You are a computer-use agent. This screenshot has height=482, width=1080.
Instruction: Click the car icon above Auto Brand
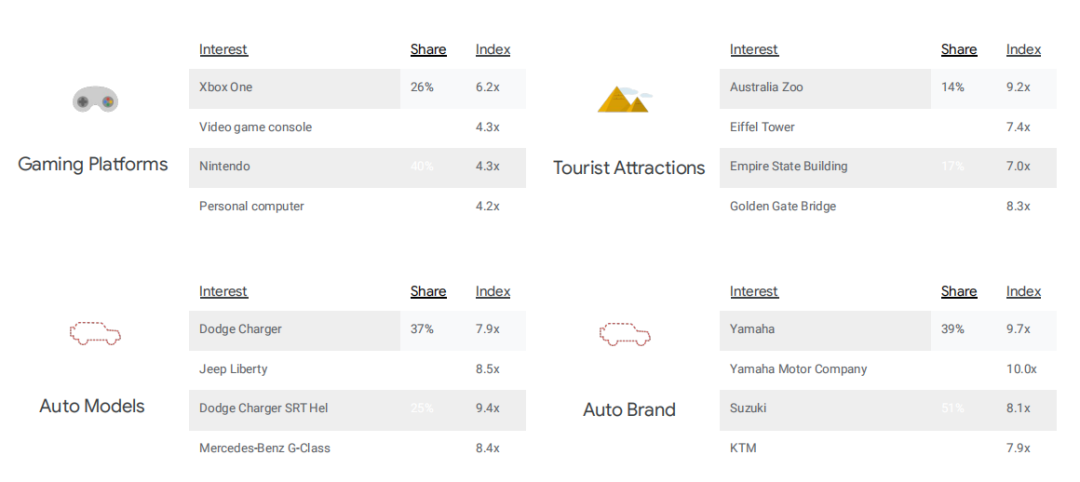[625, 333]
